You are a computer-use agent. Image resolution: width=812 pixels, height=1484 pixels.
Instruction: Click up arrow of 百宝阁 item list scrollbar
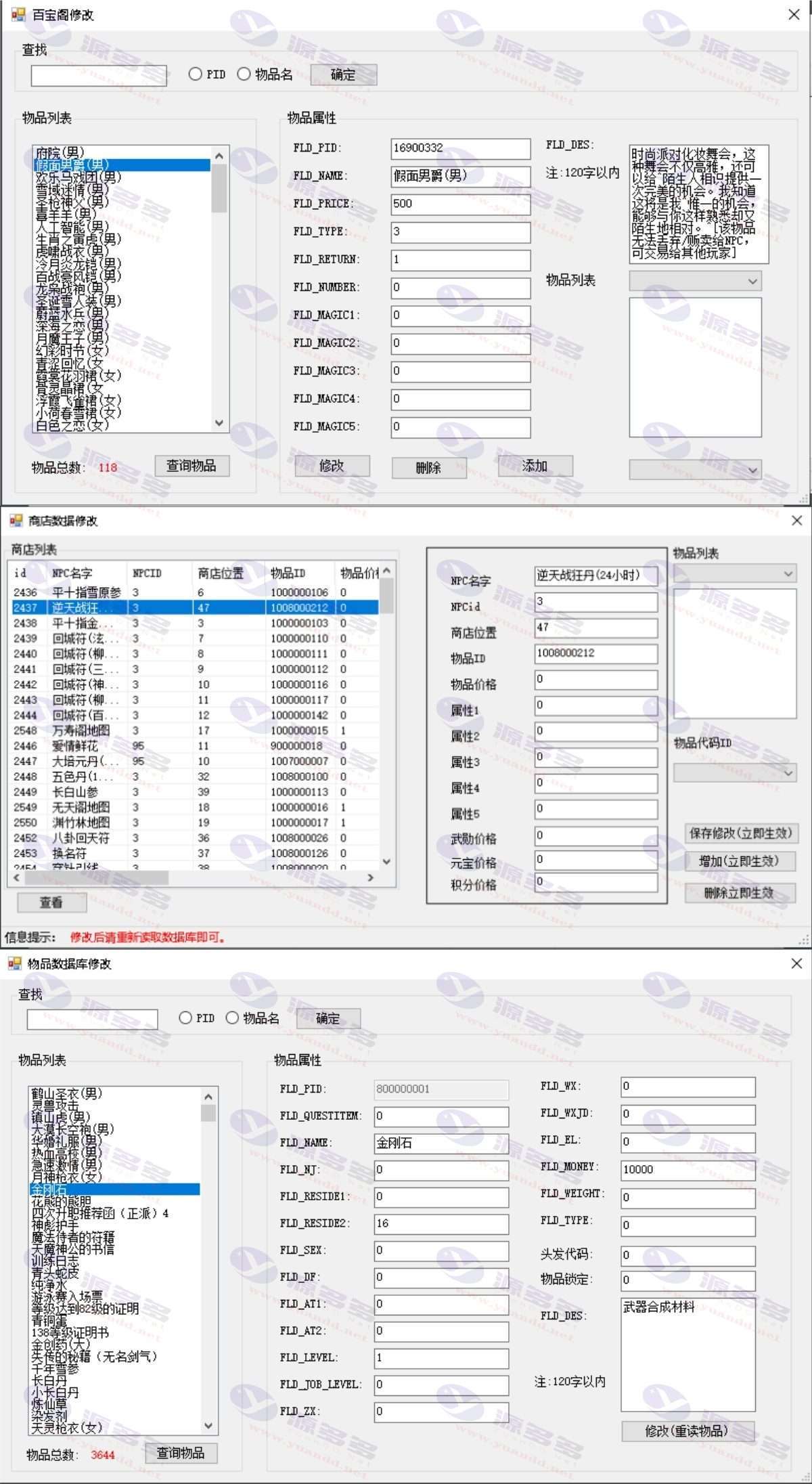point(219,156)
